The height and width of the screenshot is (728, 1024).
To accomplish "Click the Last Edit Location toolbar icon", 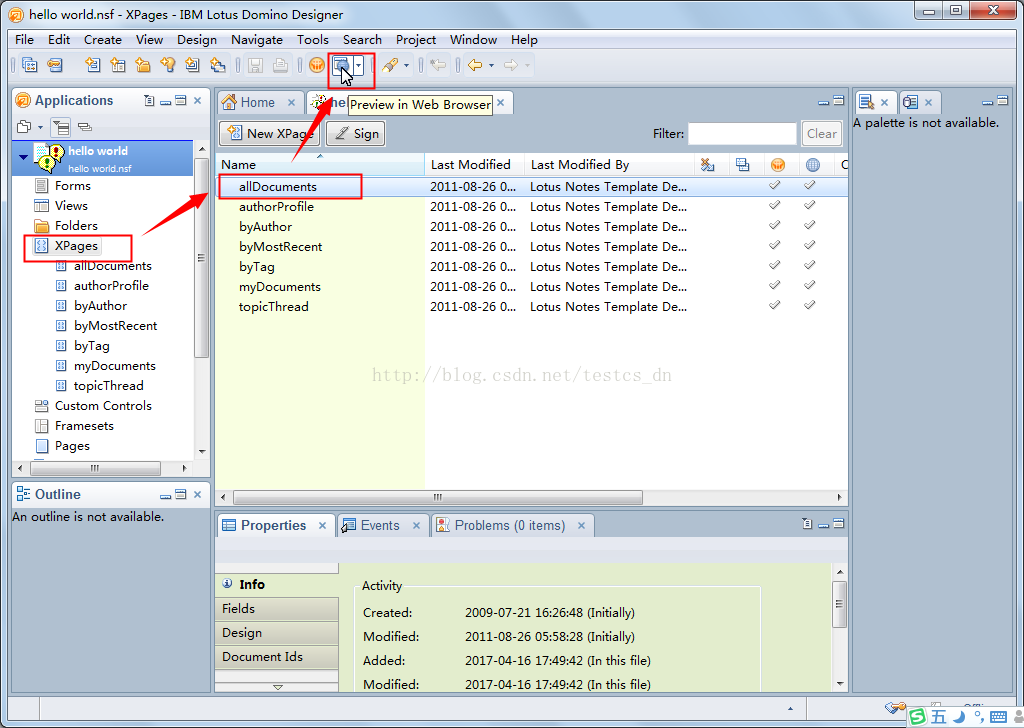I will pyautogui.click(x=438, y=65).
